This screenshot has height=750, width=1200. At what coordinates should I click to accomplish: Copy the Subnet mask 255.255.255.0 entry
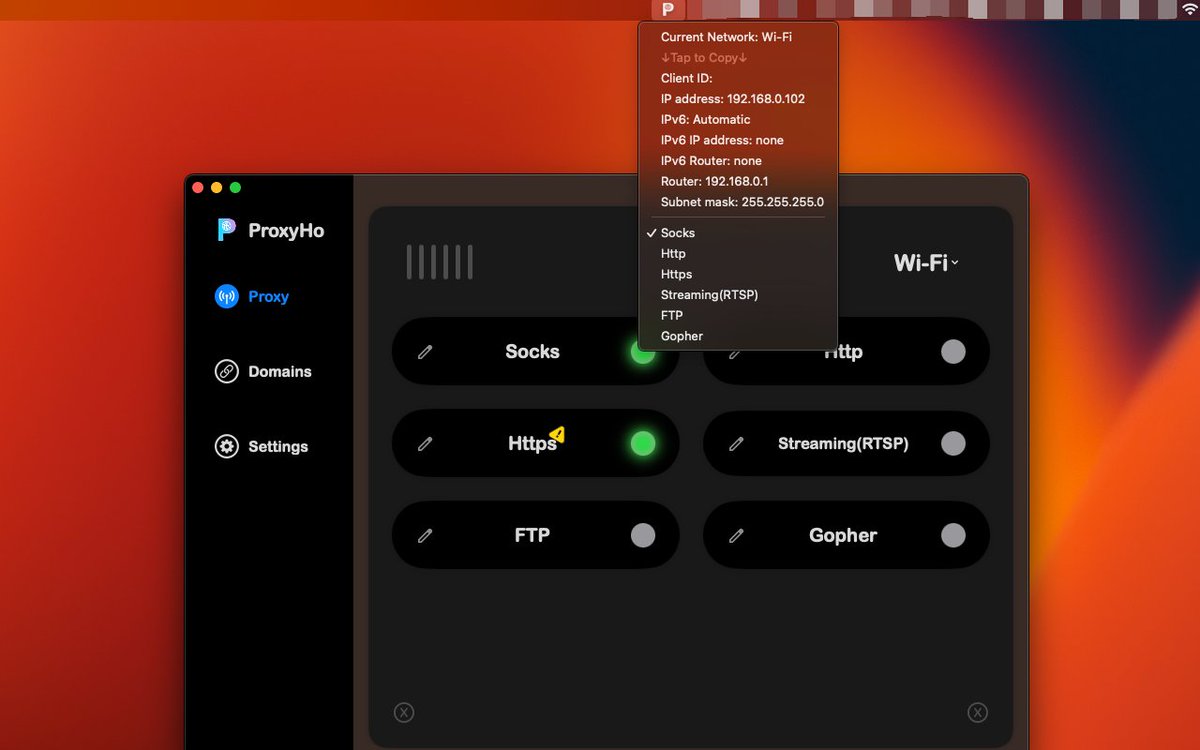coord(738,202)
